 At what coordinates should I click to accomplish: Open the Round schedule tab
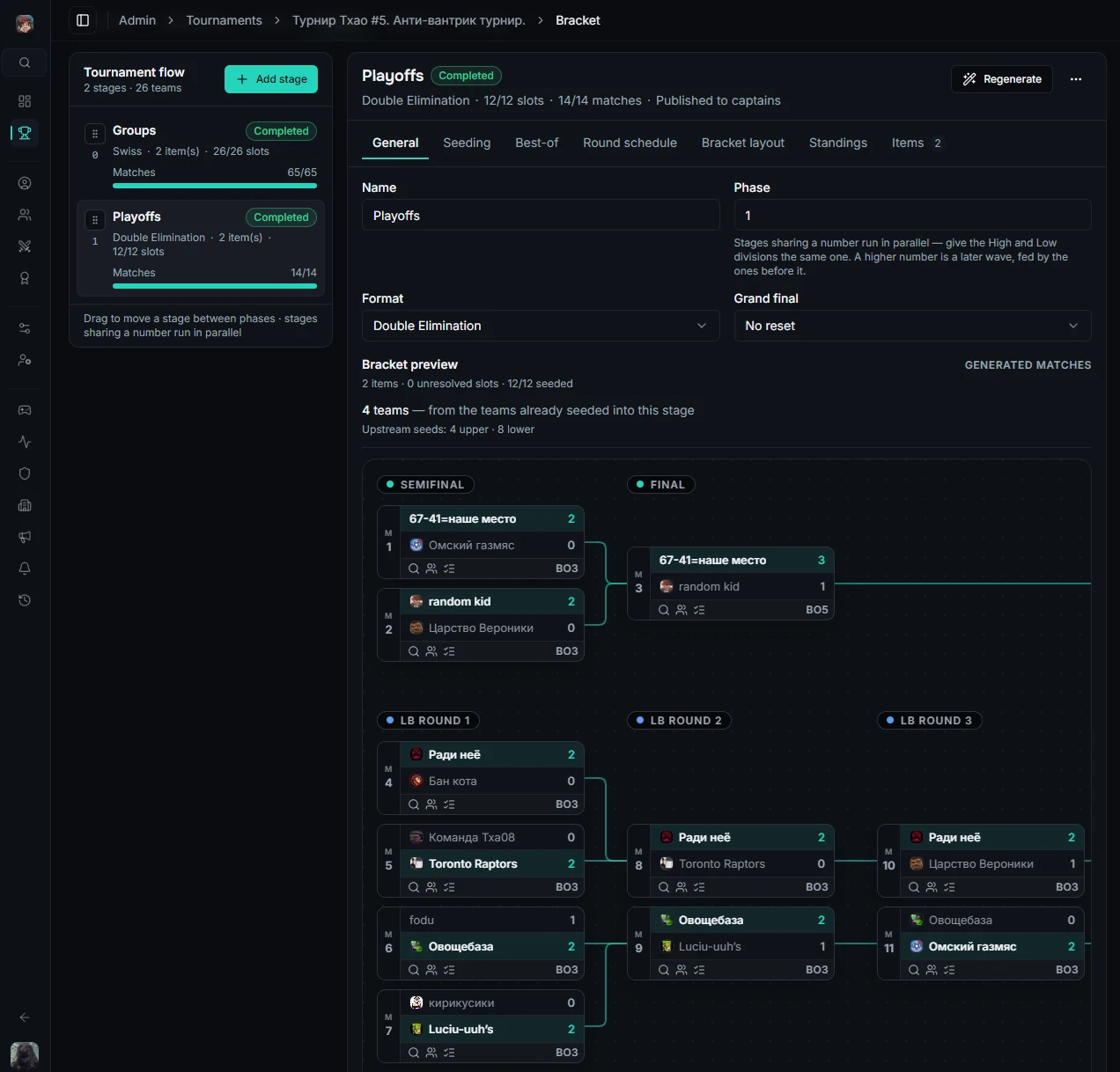pos(630,143)
